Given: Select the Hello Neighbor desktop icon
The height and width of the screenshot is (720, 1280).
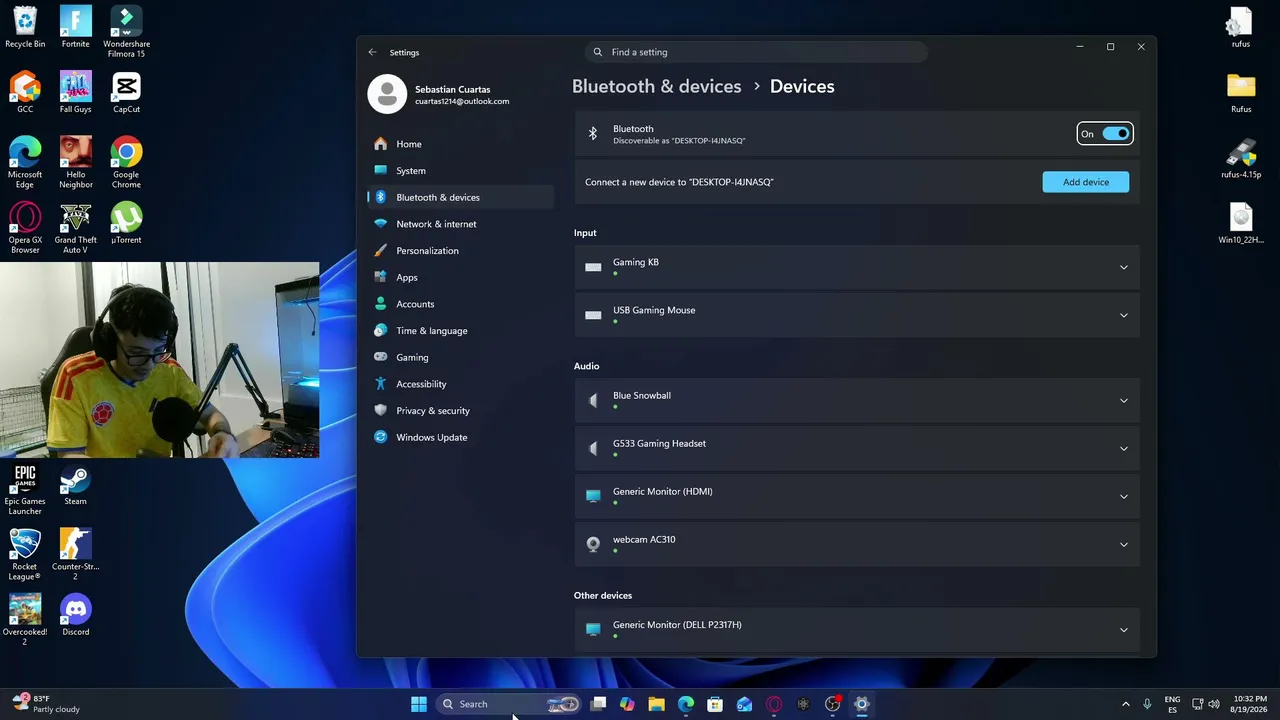Looking at the screenshot, I should pyautogui.click(x=75, y=162).
